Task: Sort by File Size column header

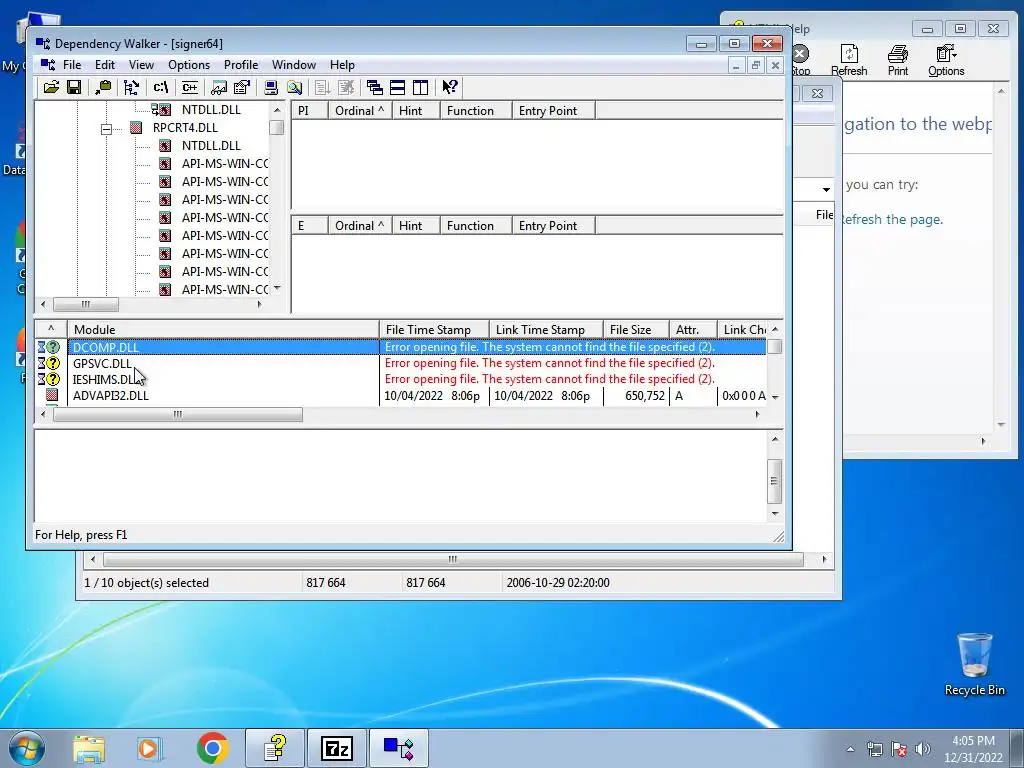Action: coord(636,330)
